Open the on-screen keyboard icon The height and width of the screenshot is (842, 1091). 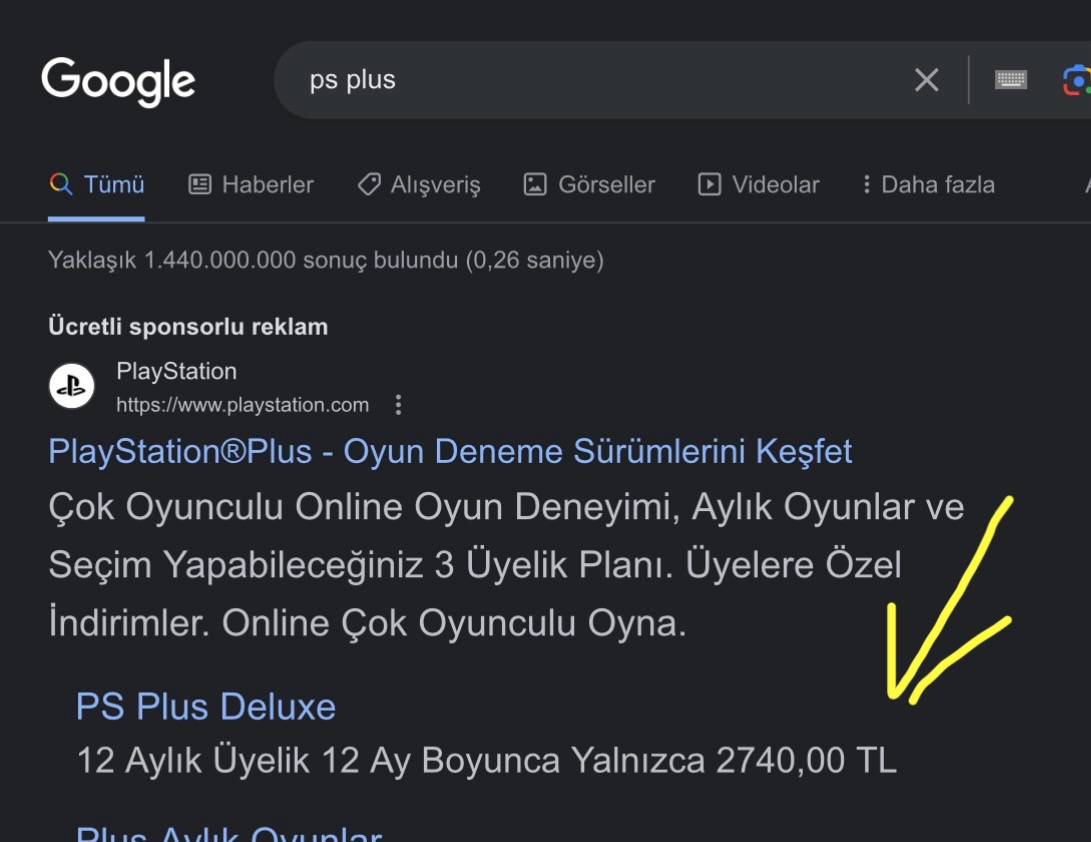(1011, 80)
